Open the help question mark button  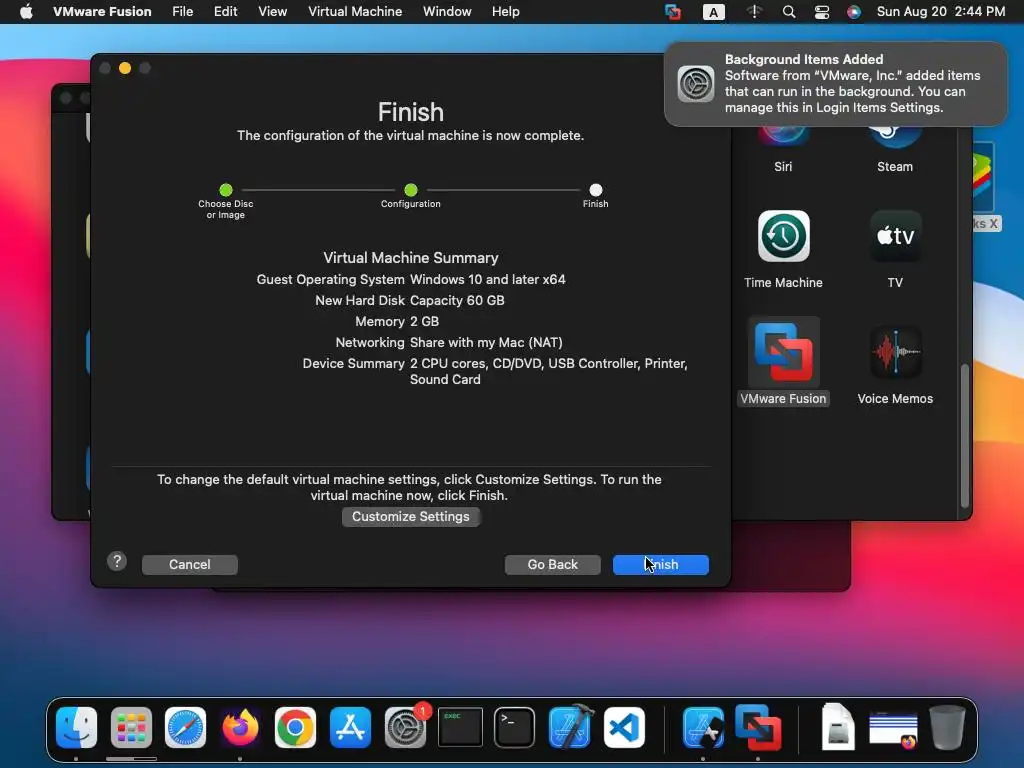coord(117,561)
